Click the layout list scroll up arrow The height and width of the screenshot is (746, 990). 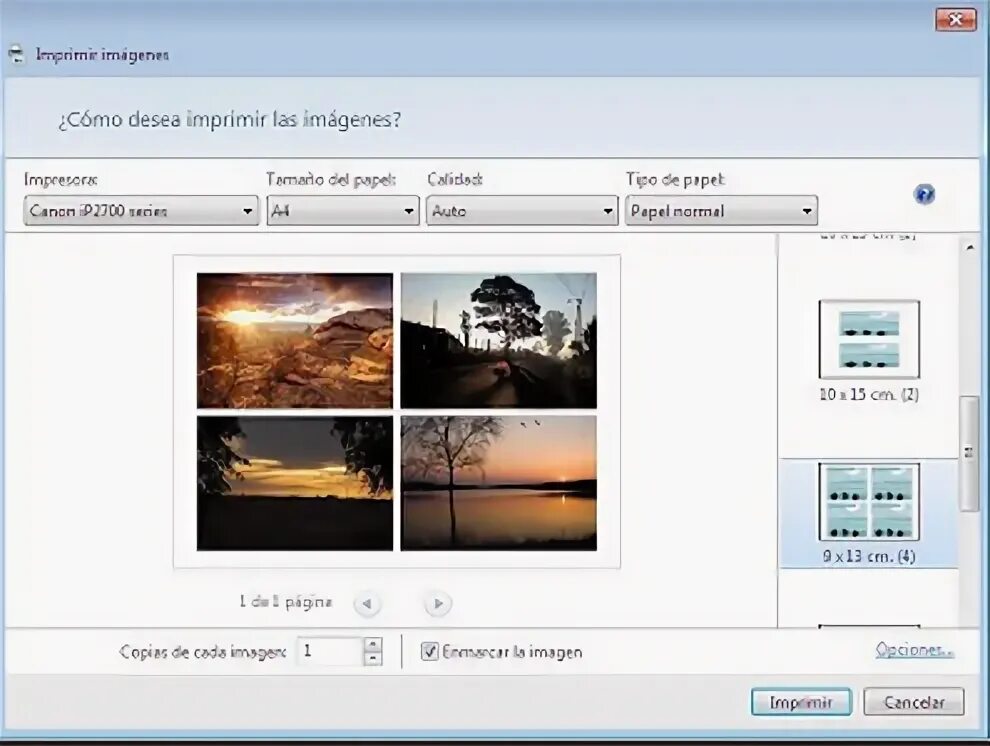pos(969,248)
